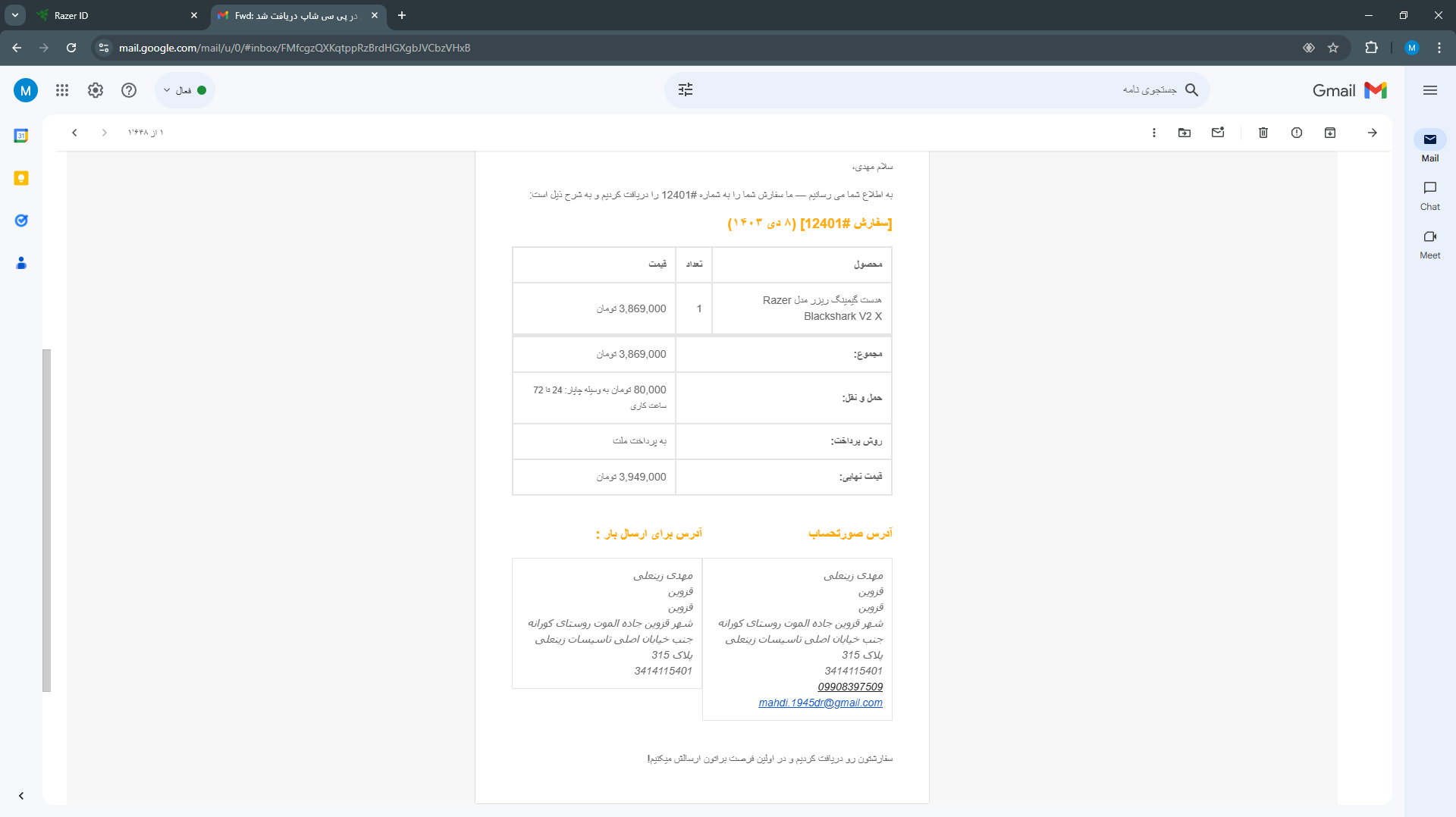The image size is (1456, 817).
Task: Mark the email as unread
Action: click(1218, 133)
